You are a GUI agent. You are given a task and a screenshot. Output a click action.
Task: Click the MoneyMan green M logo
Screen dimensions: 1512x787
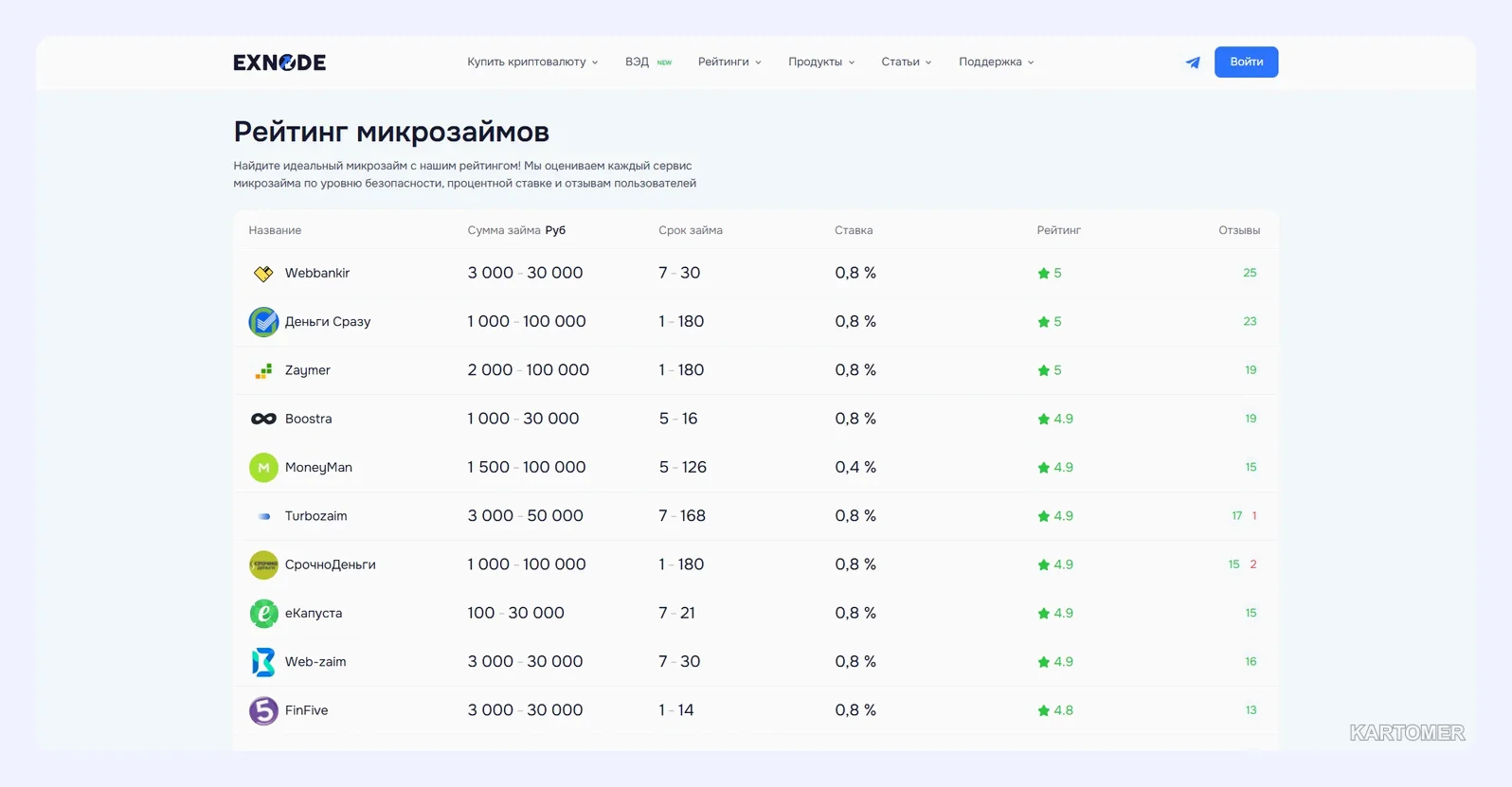pos(263,468)
